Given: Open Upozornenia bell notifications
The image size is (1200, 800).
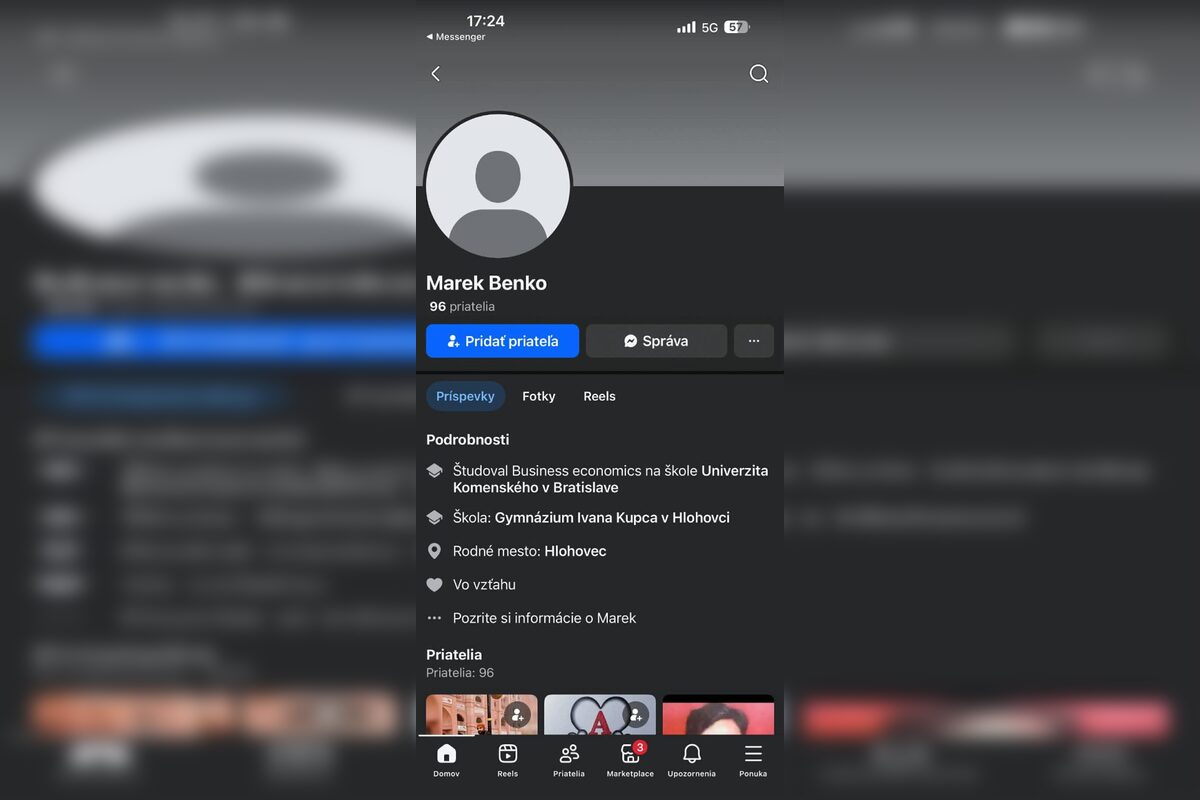Looking at the screenshot, I should coord(691,759).
